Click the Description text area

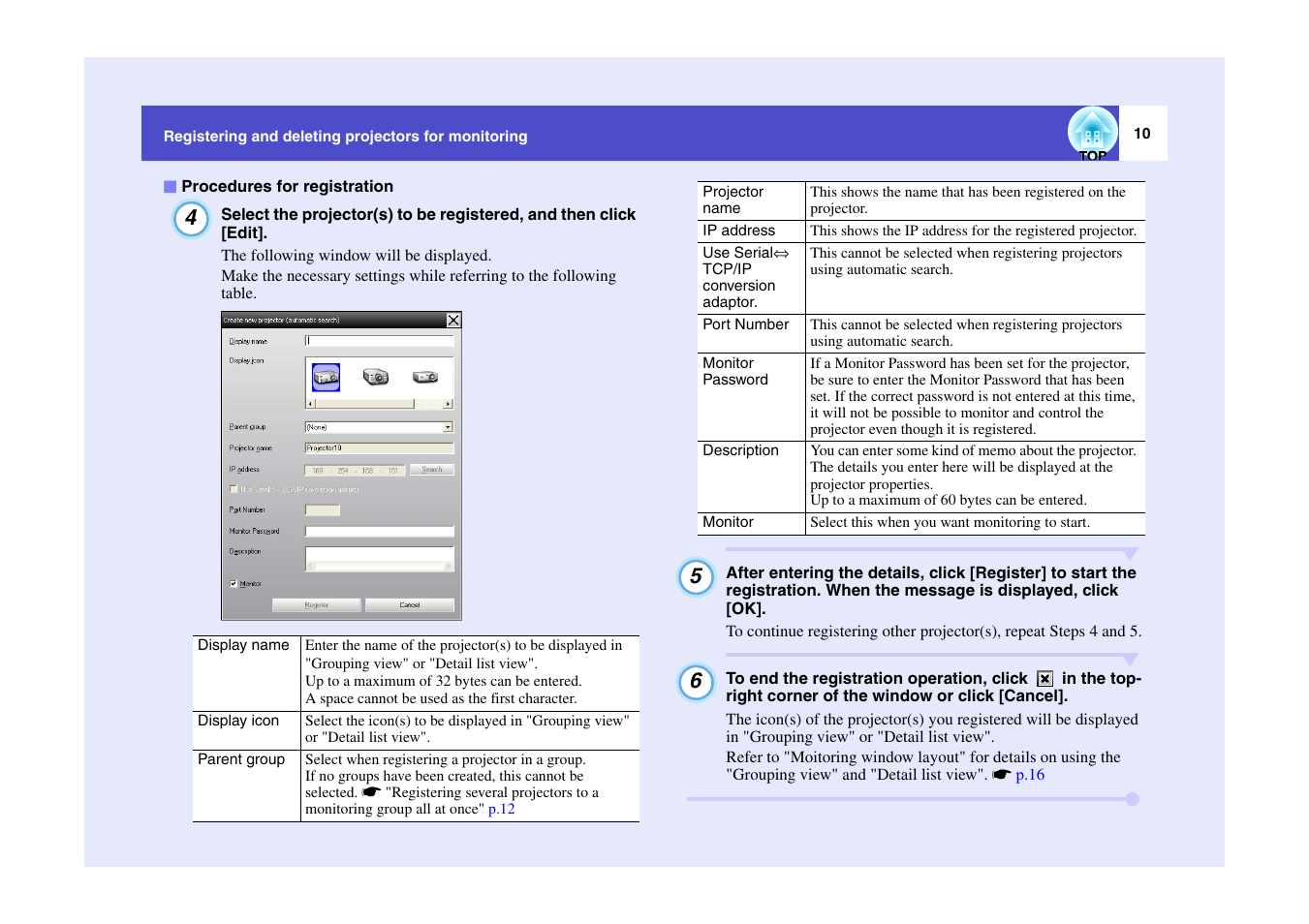380,559
